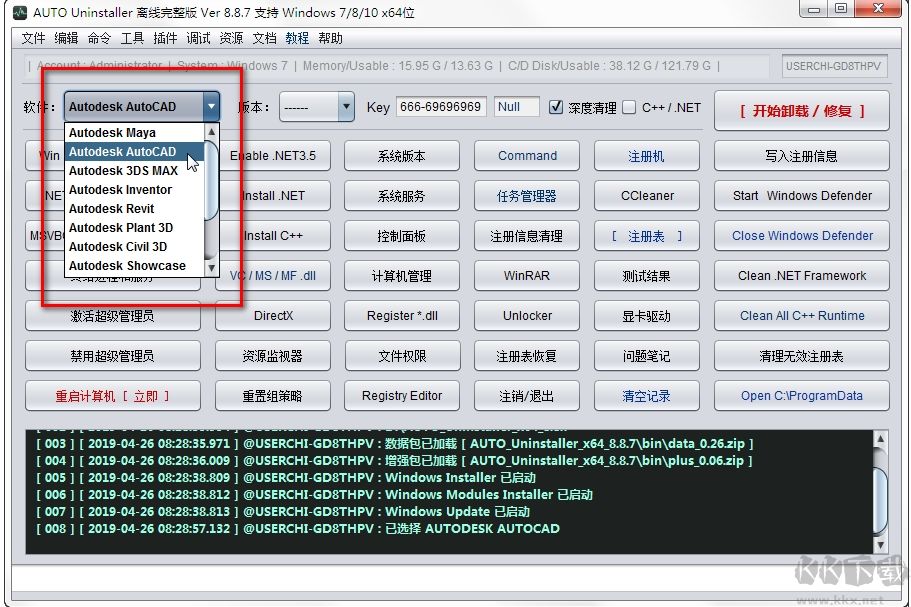The height and width of the screenshot is (607, 911).
Task: Launch CCleaner
Action: tap(646, 195)
